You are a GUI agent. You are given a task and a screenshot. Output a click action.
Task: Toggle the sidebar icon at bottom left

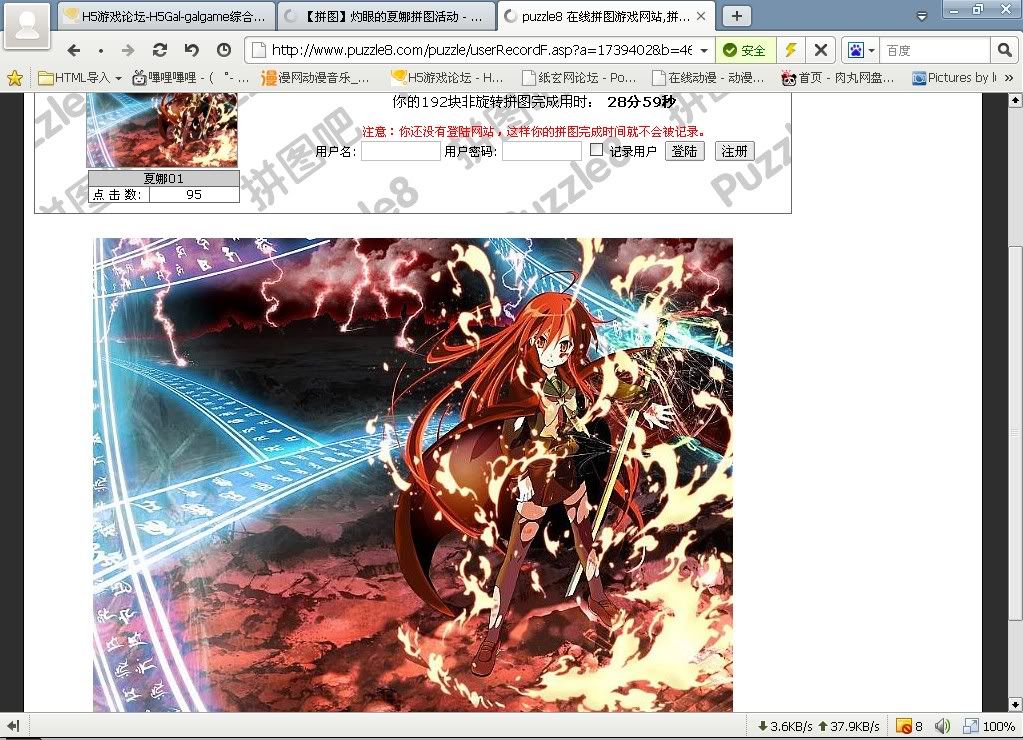[x=13, y=726]
